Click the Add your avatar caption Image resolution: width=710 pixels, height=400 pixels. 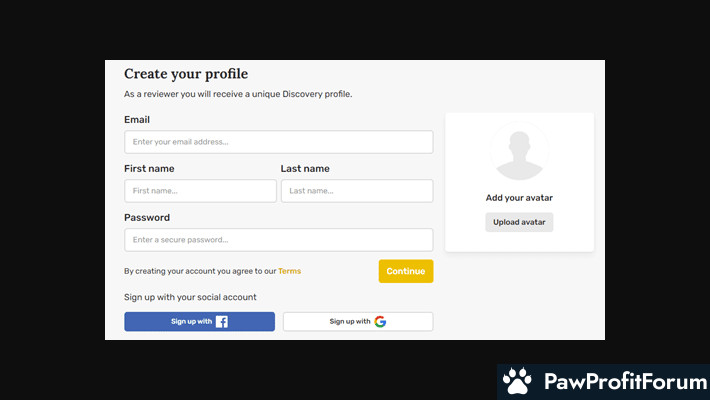tap(519, 198)
